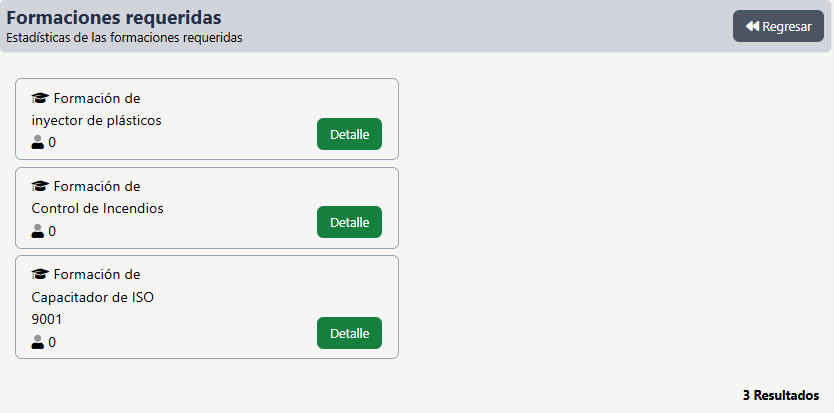Click person icon in inyector de plásticos card
Image resolution: width=834 pixels, height=413 pixels.
[38, 142]
